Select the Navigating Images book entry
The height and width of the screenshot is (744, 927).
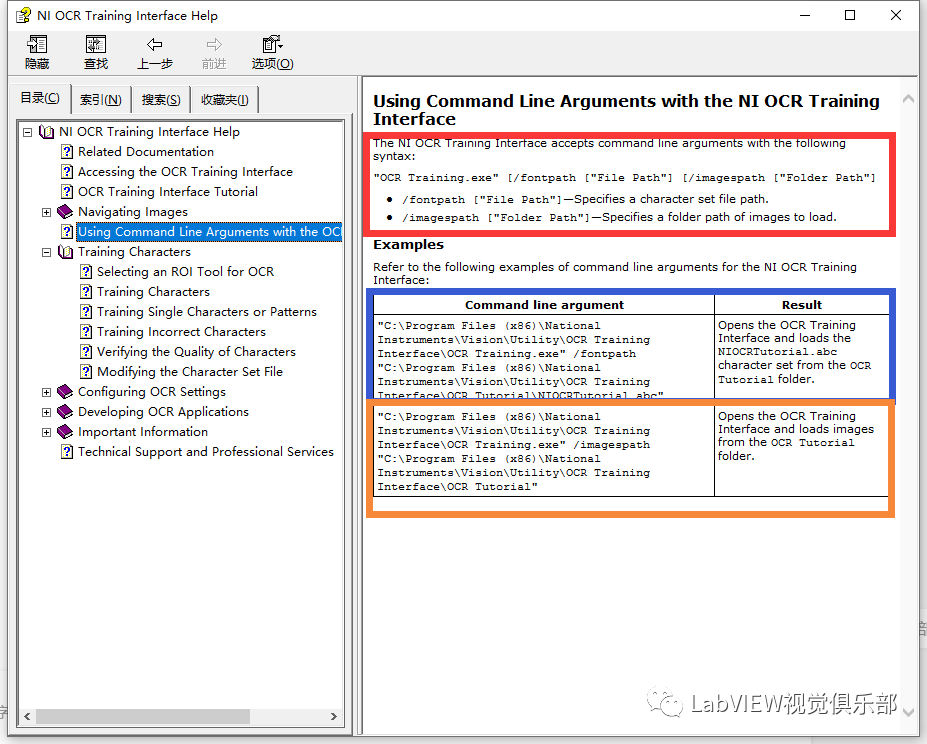click(133, 212)
